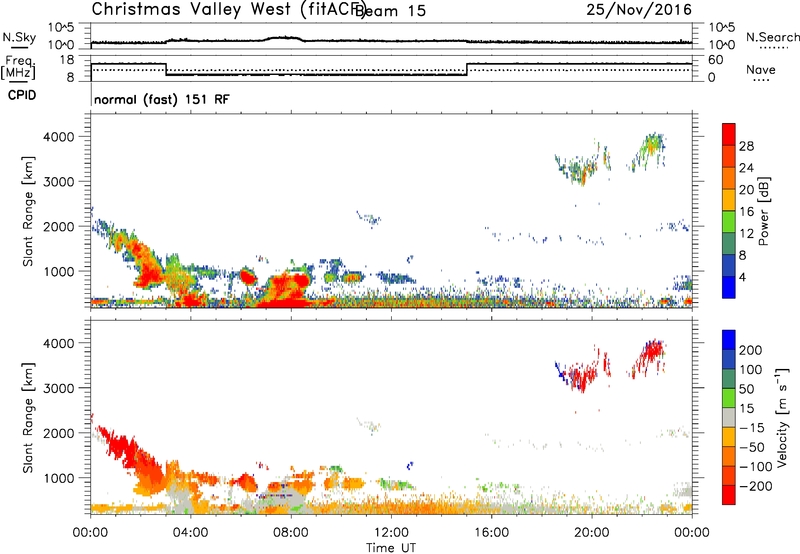Click the red velocity patch near 22:00
Screen dimensions: 800x554
pos(651,355)
